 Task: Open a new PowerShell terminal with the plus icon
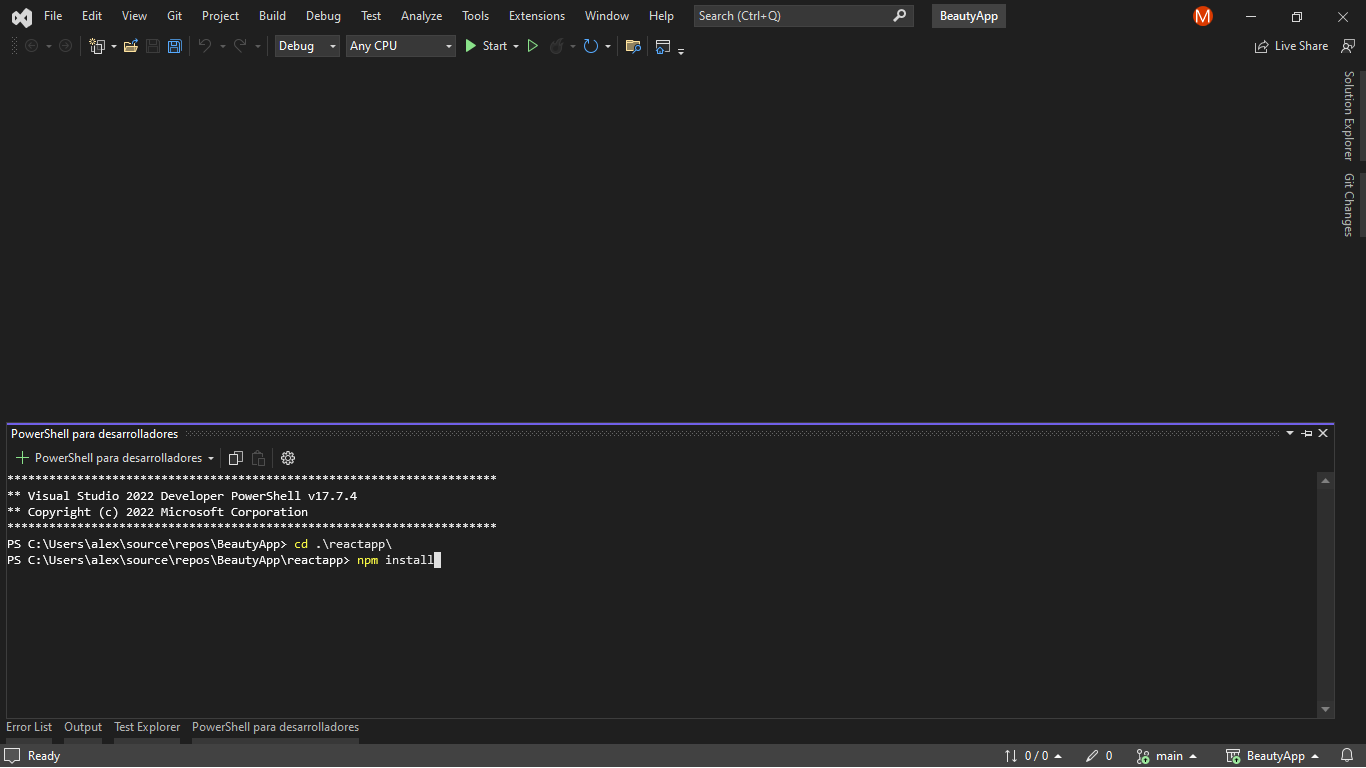coord(20,457)
